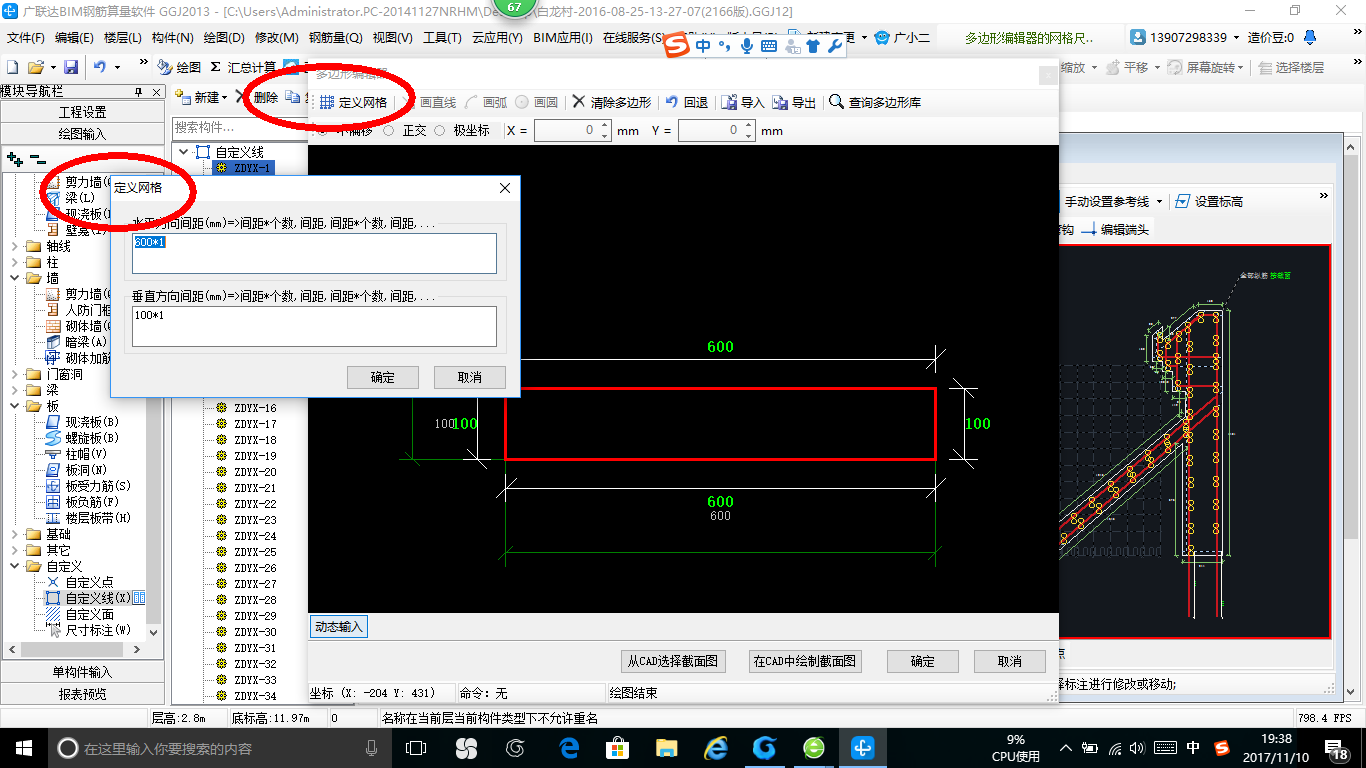Click the horizontal spacing field containing 600*1
Viewport: 1366px width, 768px height.
click(314, 253)
